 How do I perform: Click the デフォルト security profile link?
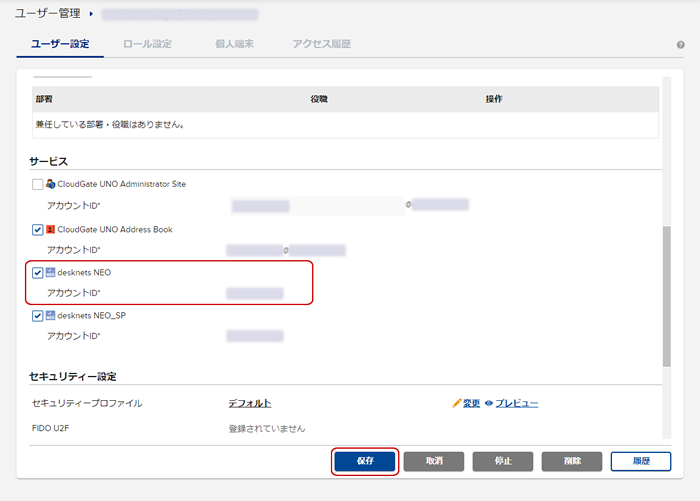[x=250, y=403]
